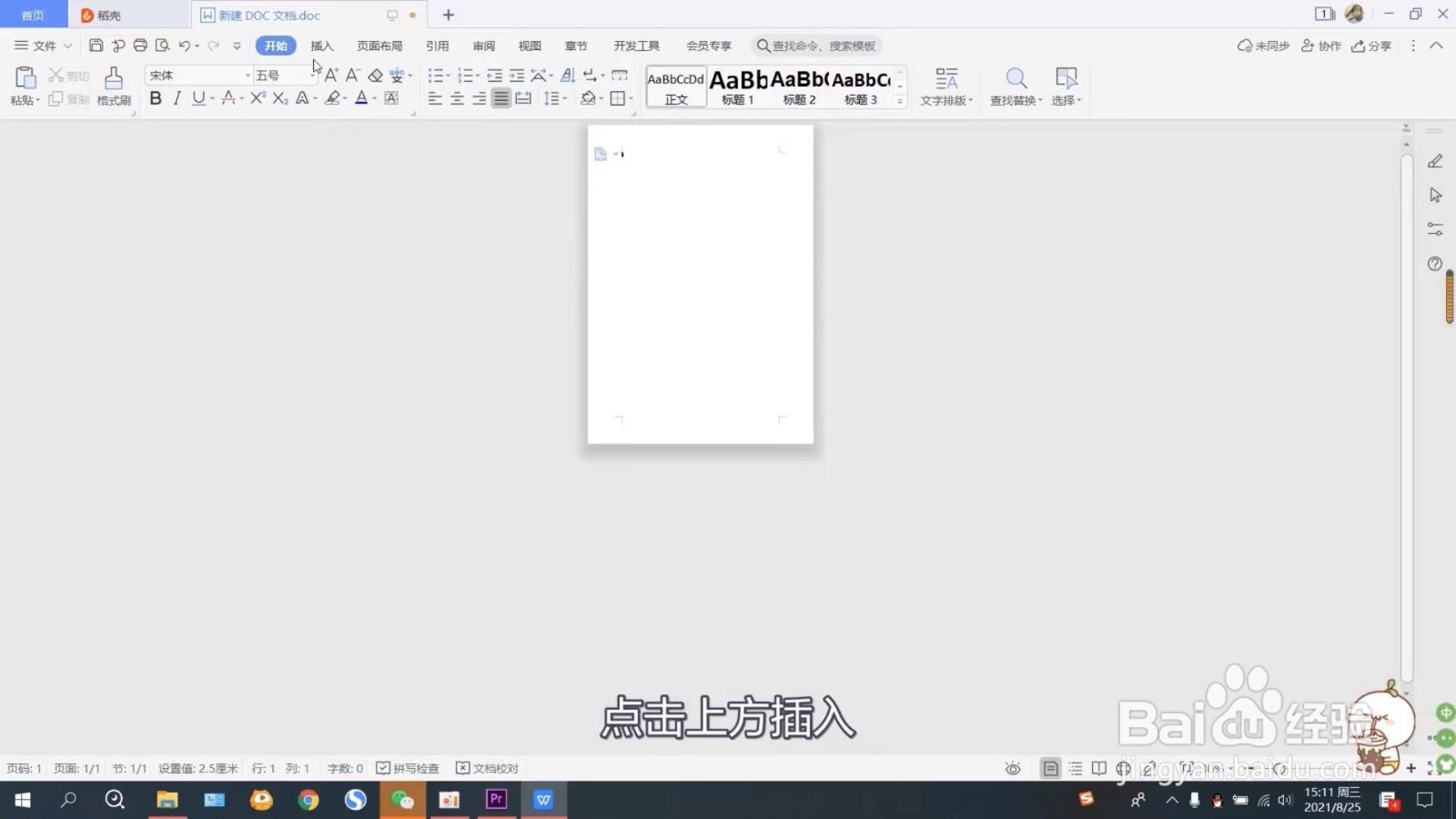
Task: Expand the styles gallery more arrow
Action: 900,100
